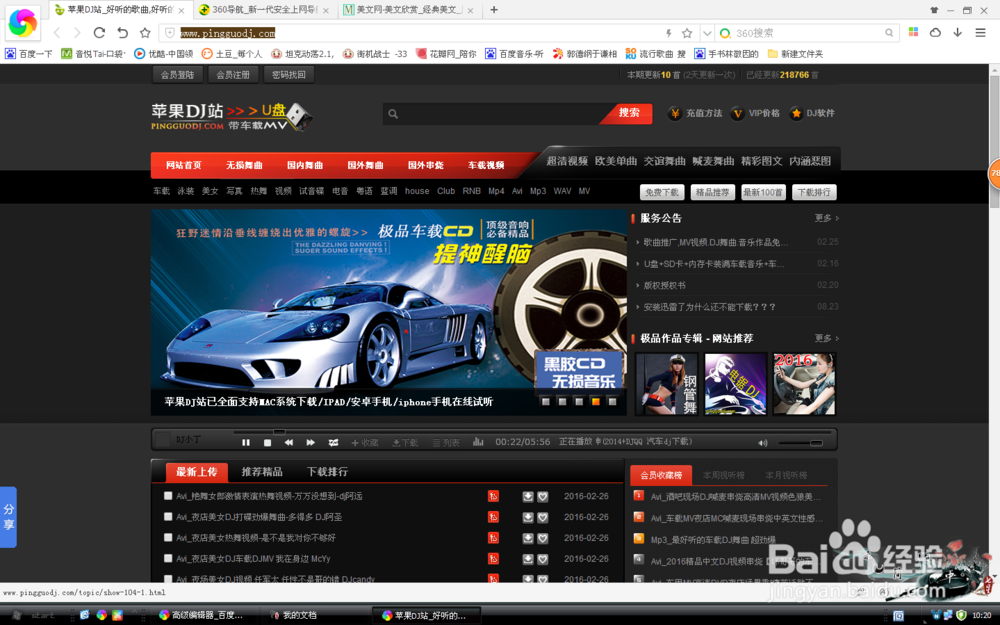Check box for 我在身边 McYy row
Viewport: 1000px width, 625px height.
pyautogui.click(x=168, y=558)
